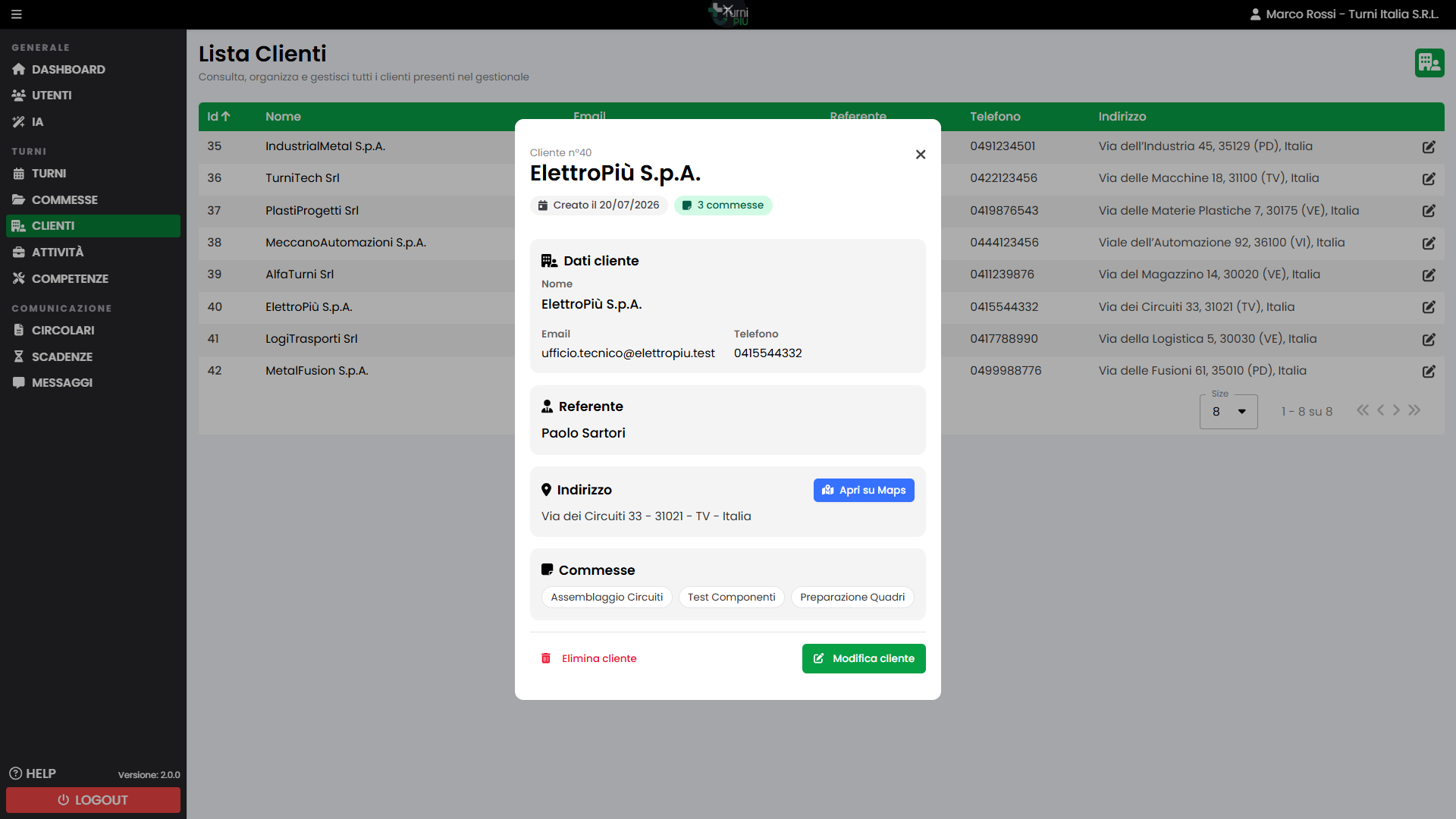Edit IndustrialMetal S.p.A. row pencil icon
Image resolution: width=1456 pixels, height=819 pixels.
coord(1429,147)
